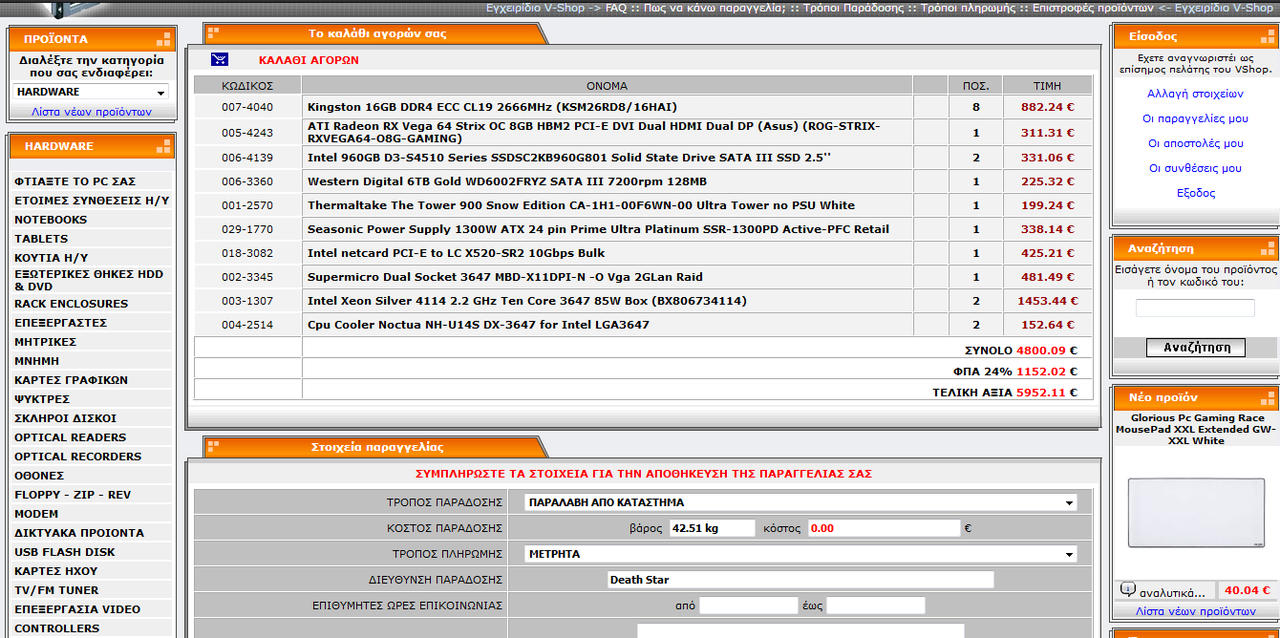The width and height of the screenshot is (1280, 638).
Task: Select the CONTROLLERS category
Action: pos(57,628)
